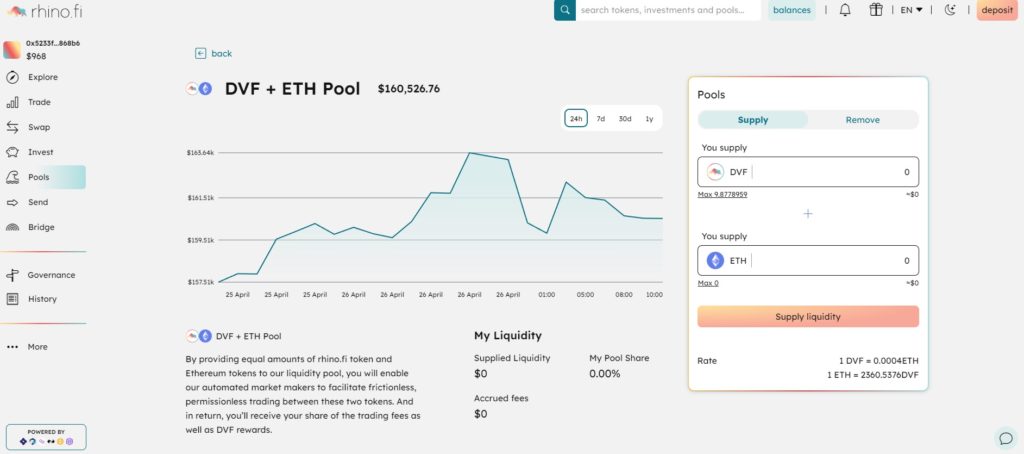The width and height of the screenshot is (1024, 454).
Task: Open the chat support bubble icon
Action: click(1005, 437)
